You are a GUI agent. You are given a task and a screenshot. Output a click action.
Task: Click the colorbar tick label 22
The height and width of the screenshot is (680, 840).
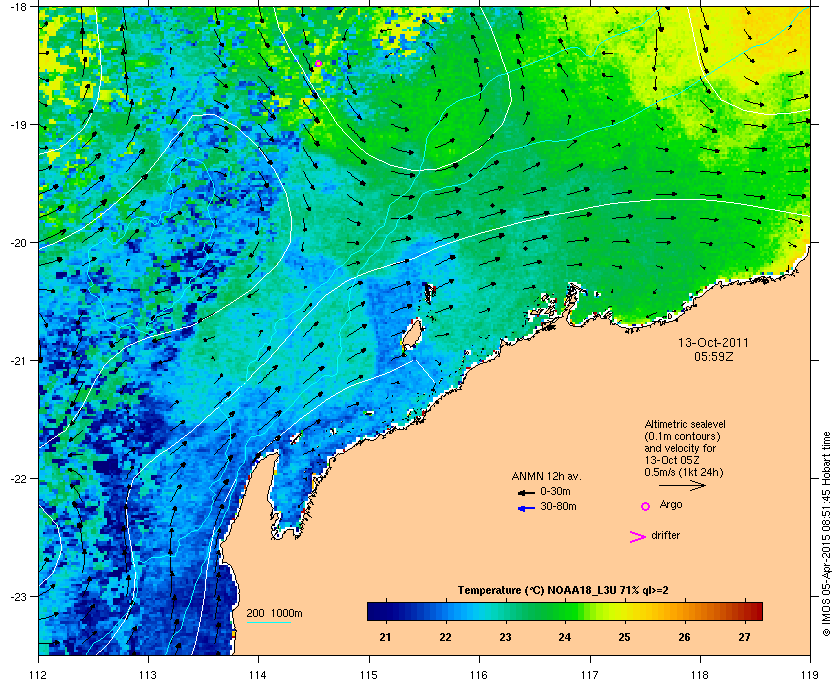445,637
